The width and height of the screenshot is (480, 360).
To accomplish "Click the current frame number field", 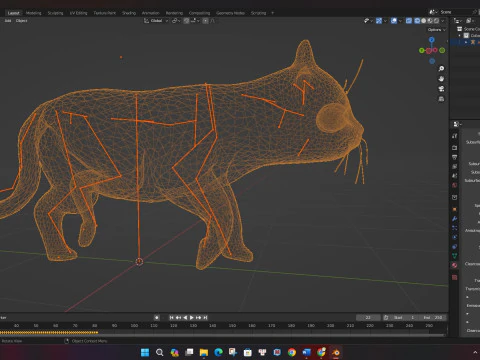I will [368, 317].
